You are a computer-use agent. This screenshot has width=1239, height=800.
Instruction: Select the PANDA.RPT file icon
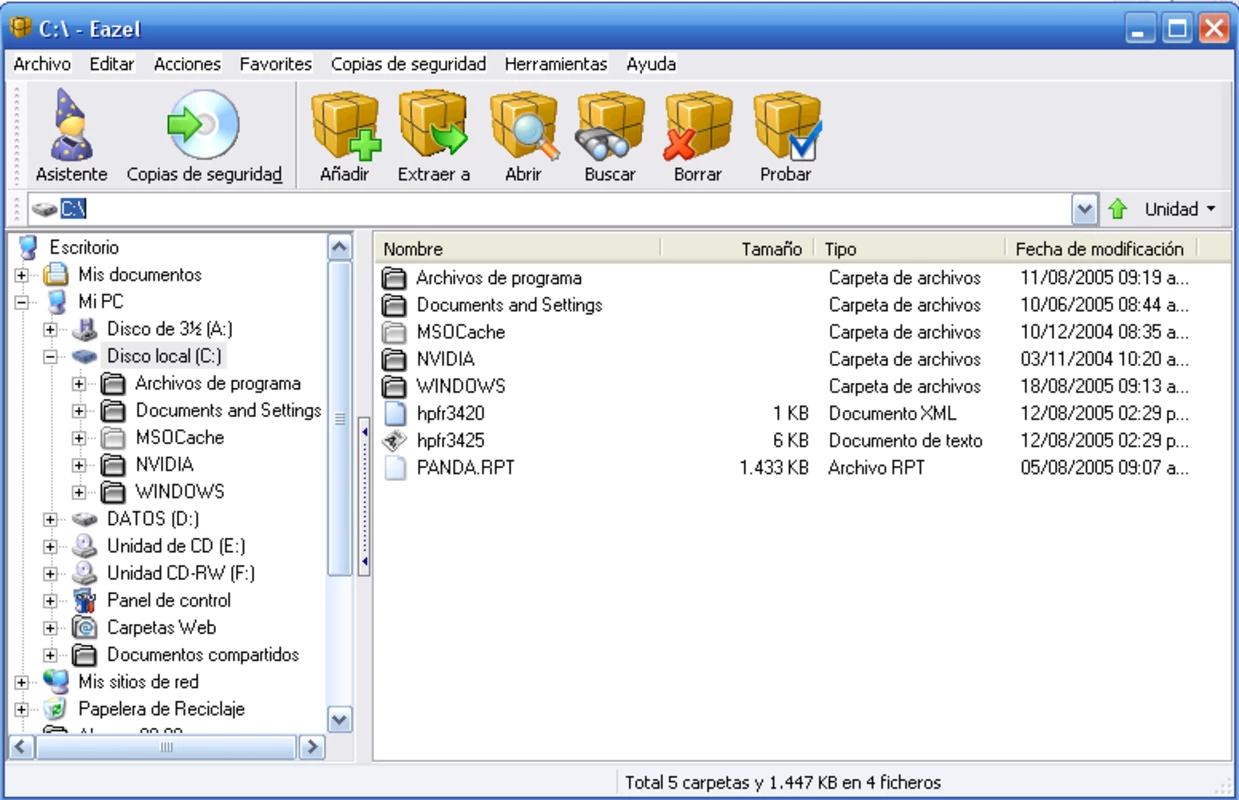click(396, 467)
